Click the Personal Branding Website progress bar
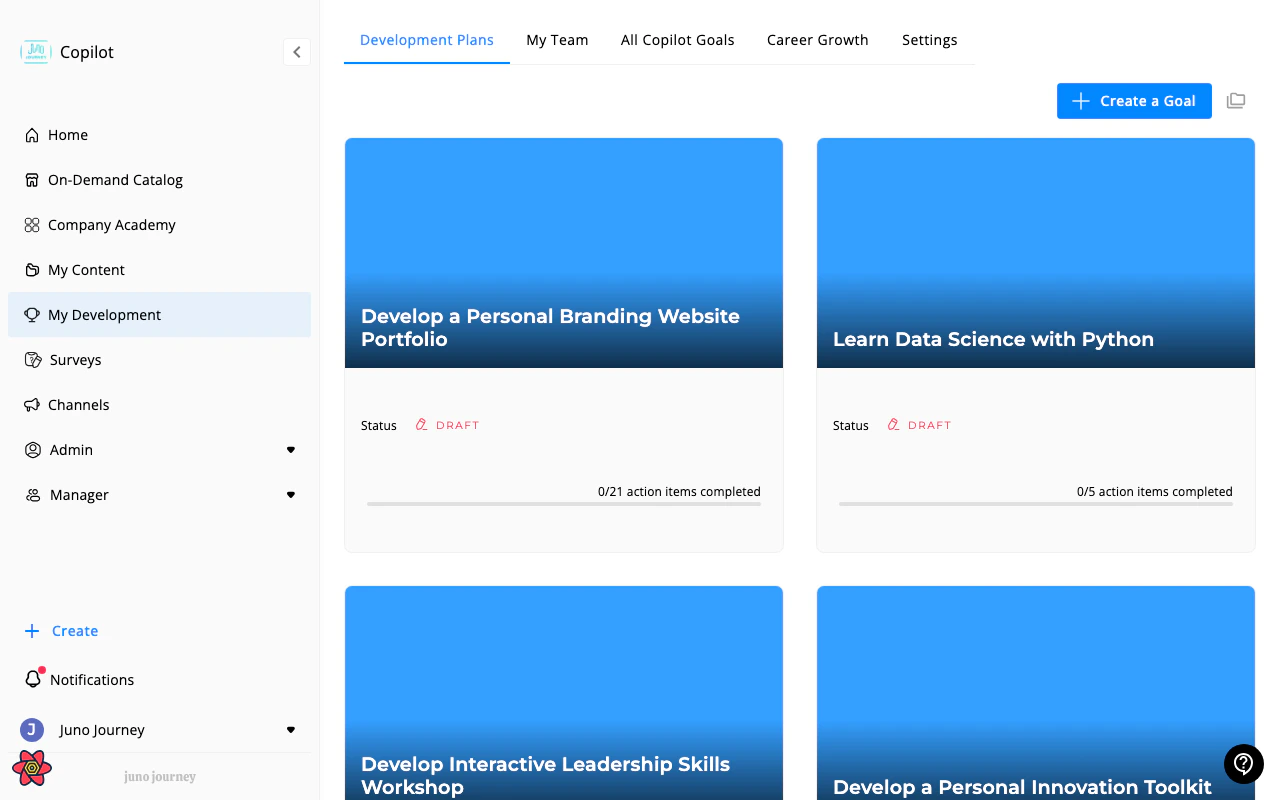This screenshot has height=800, width=1280. tap(564, 504)
